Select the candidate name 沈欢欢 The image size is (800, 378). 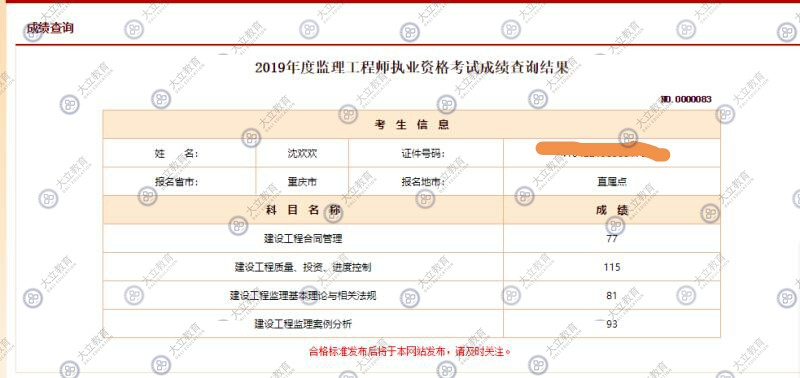tap(302, 153)
